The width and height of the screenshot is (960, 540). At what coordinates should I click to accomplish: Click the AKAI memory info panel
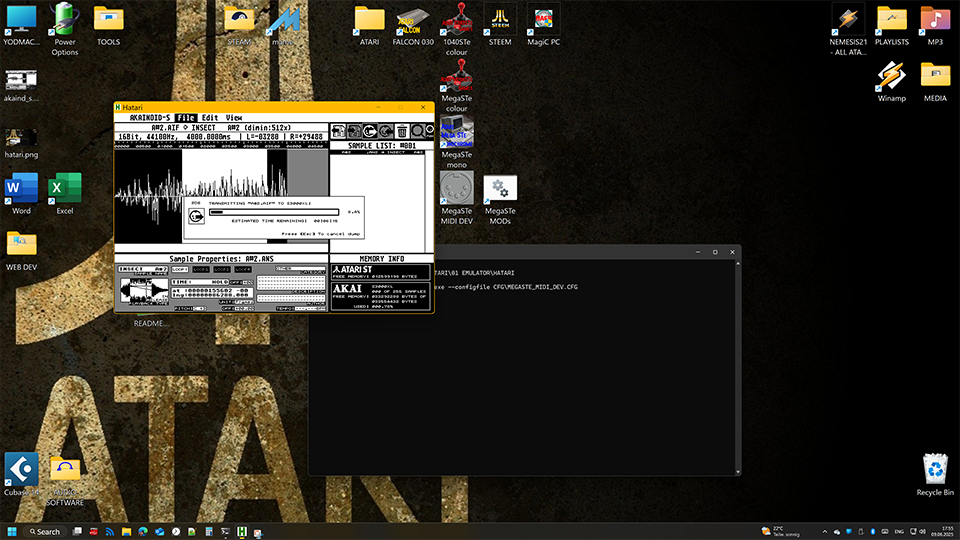click(381, 296)
